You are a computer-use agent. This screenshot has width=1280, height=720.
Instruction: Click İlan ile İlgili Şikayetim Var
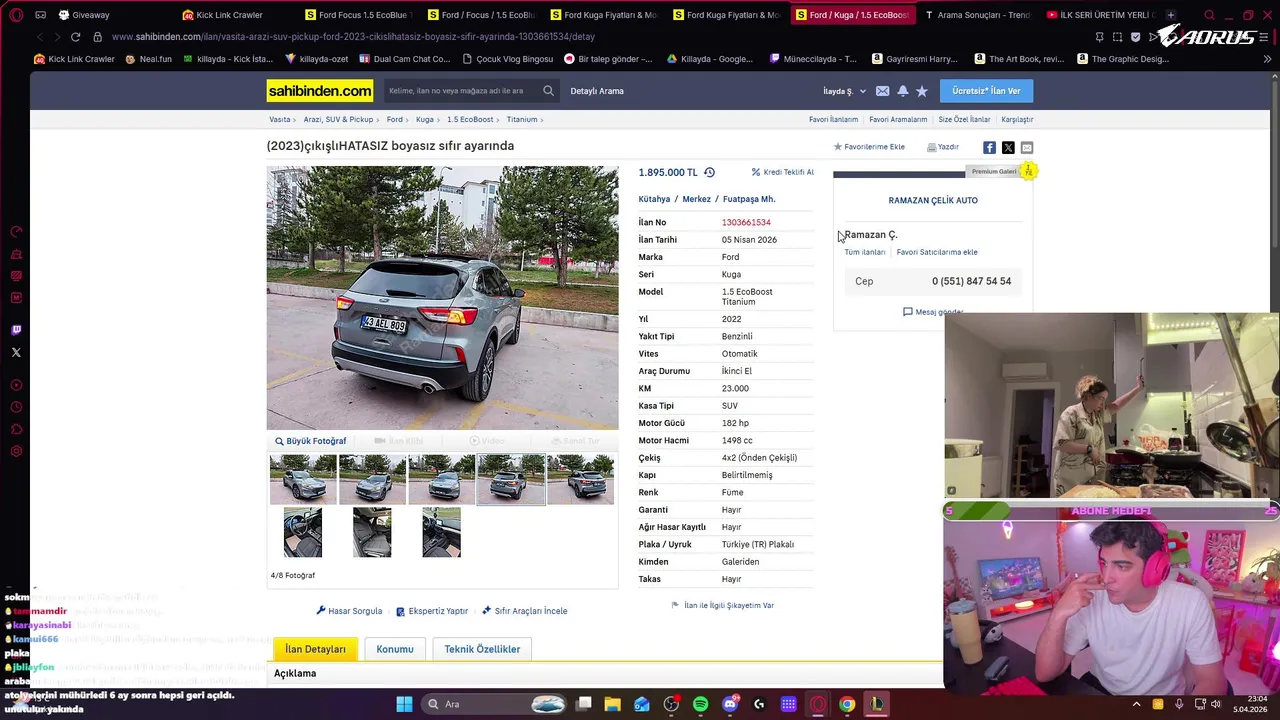[723, 605]
